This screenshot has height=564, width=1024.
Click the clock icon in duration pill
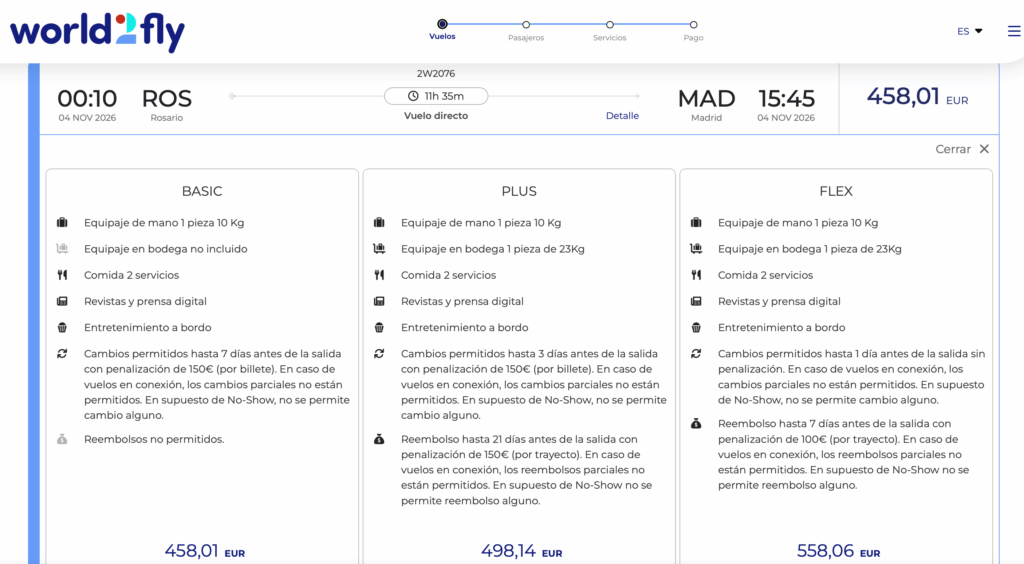[413, 96]
